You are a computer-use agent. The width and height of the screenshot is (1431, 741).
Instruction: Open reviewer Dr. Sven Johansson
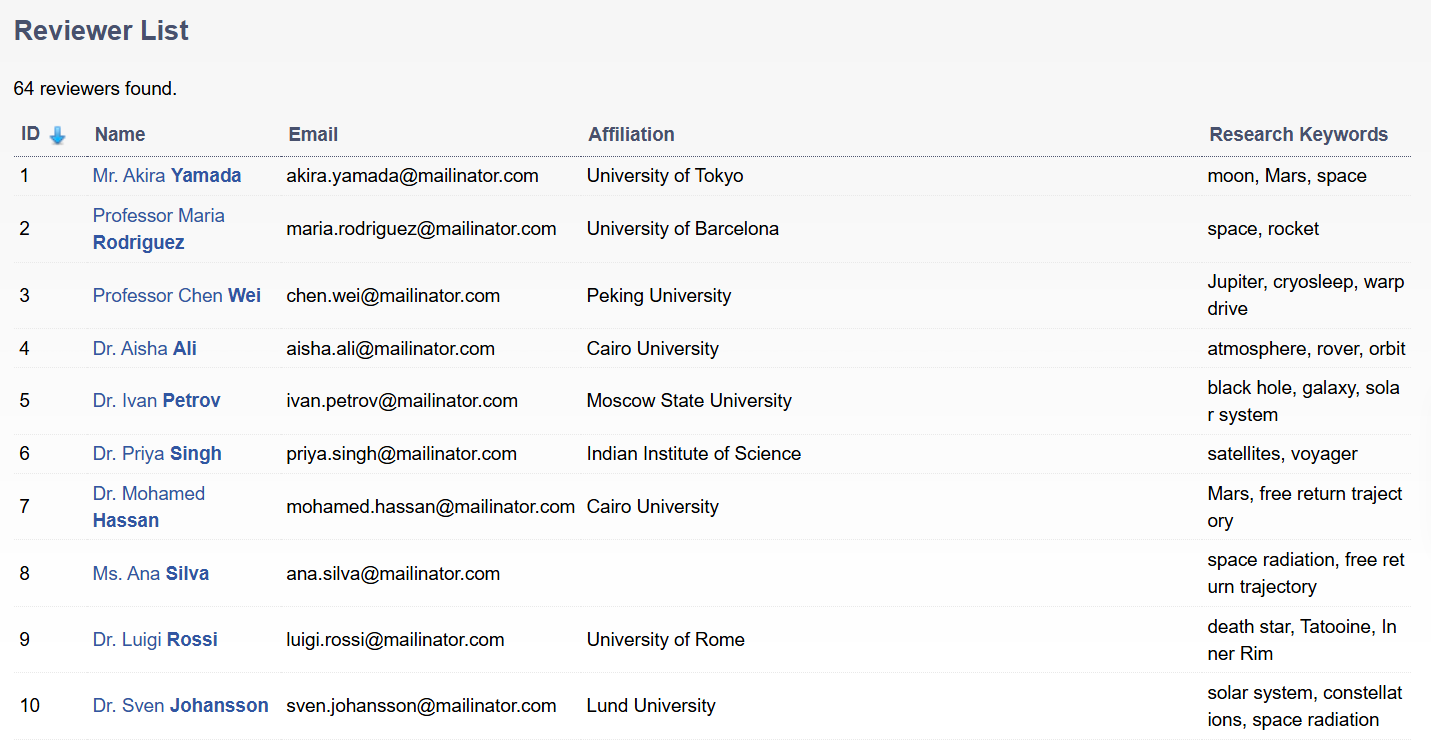(180, 705)
